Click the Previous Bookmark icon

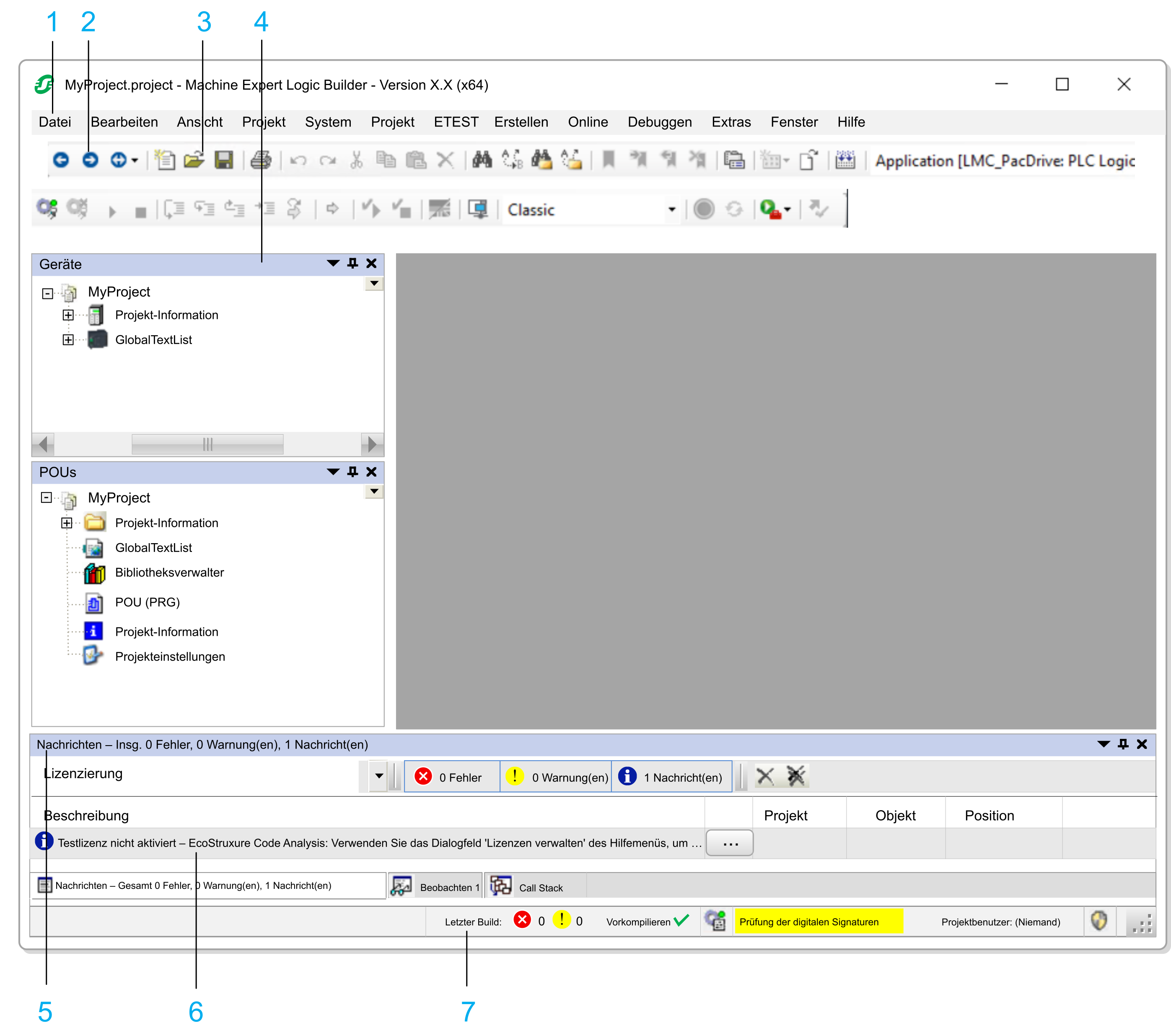coord(668,160)
